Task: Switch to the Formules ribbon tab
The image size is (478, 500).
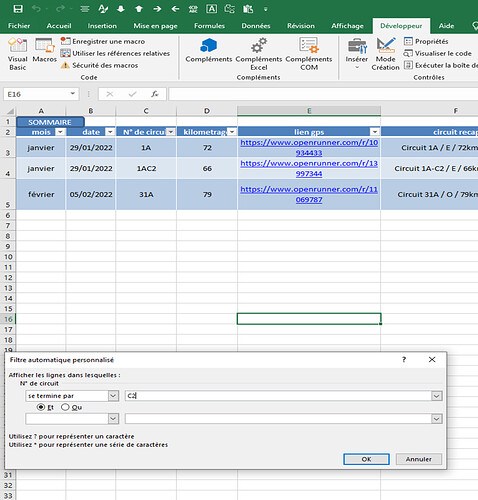Action: 209,26
